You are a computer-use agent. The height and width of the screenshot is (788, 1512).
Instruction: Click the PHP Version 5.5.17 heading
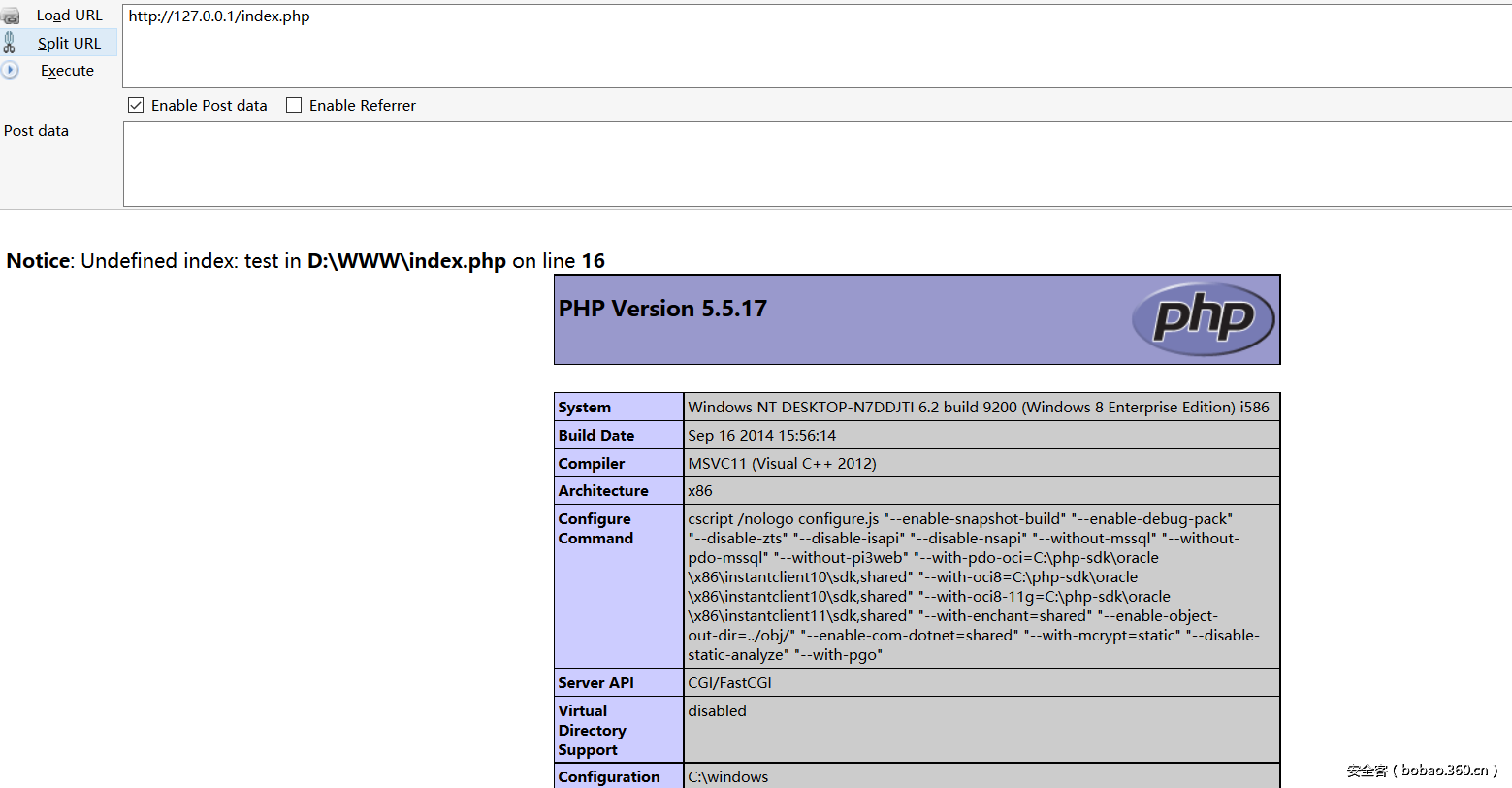(x=662, y=309)
